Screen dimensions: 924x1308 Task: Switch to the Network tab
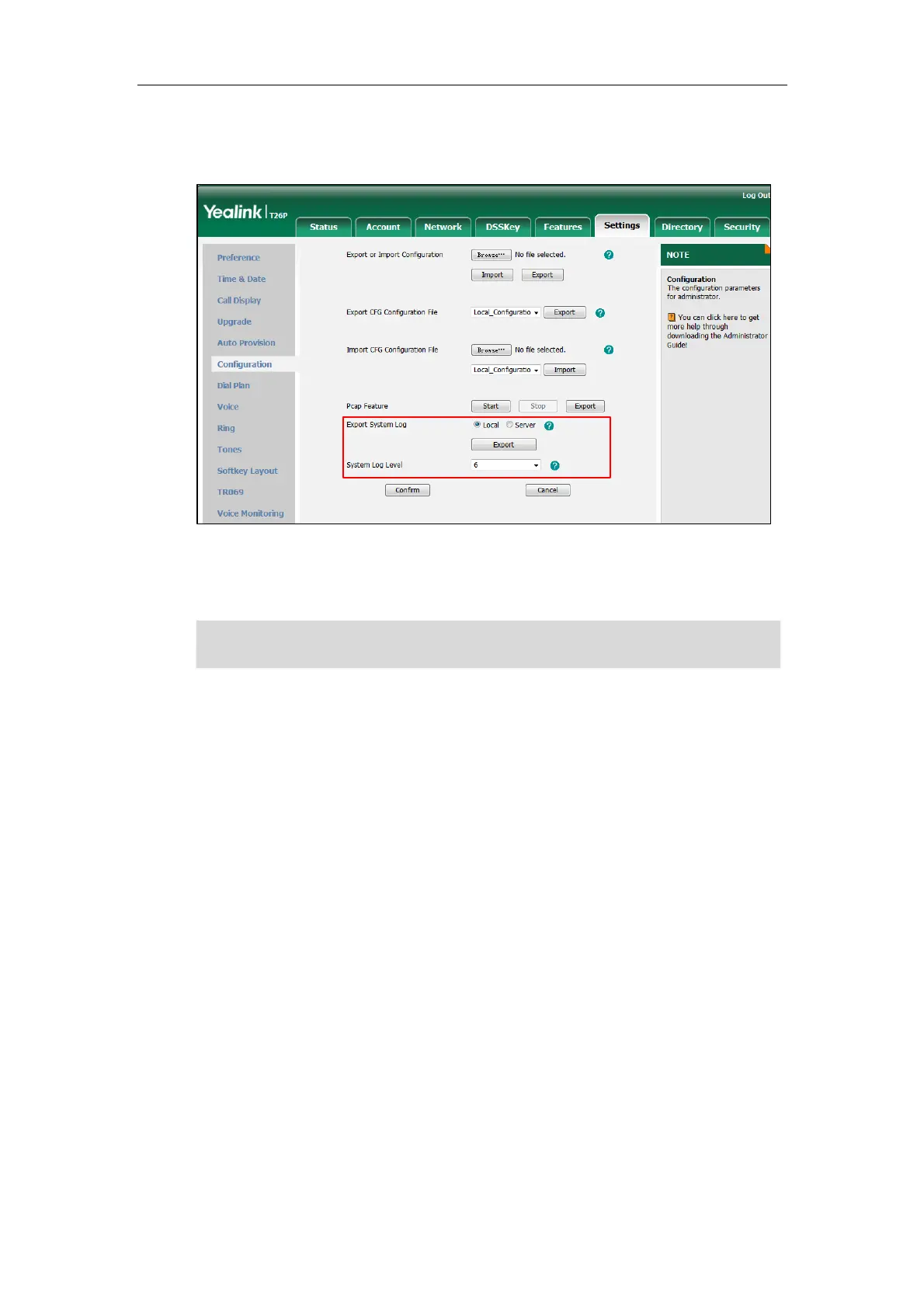tap(443, 227)
